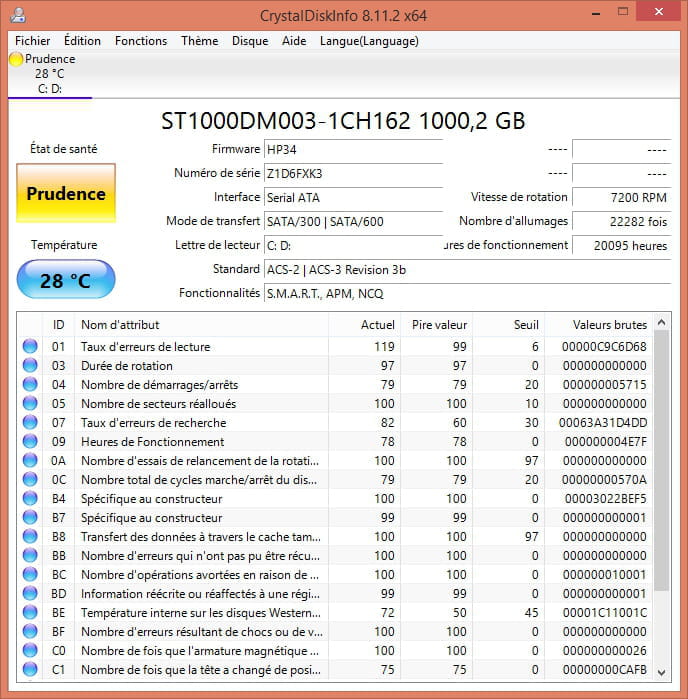Open the Édition menu

pyautogui.click(x=82, y=41)
